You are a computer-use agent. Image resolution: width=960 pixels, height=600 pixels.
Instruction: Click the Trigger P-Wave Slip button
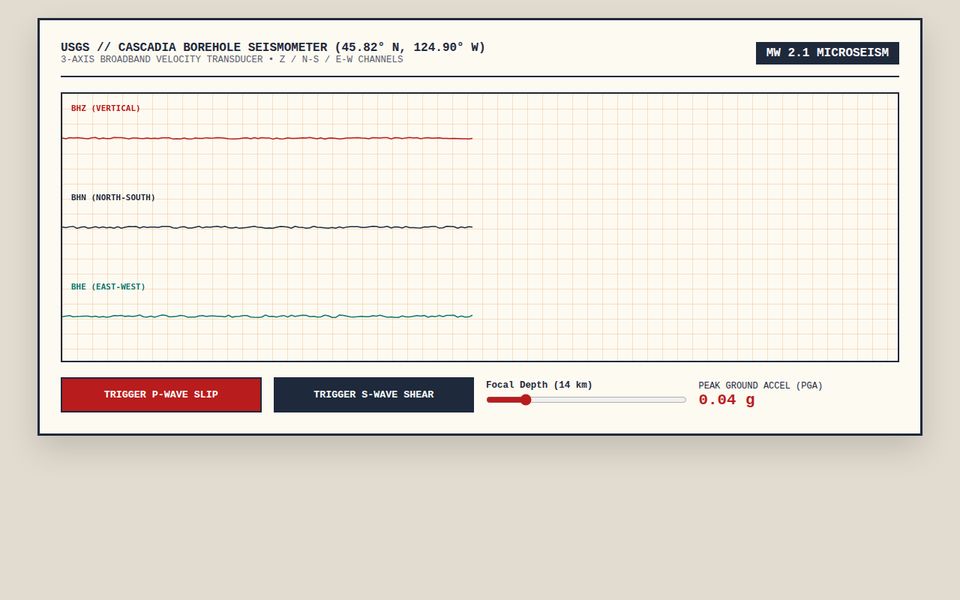[161, 395]
